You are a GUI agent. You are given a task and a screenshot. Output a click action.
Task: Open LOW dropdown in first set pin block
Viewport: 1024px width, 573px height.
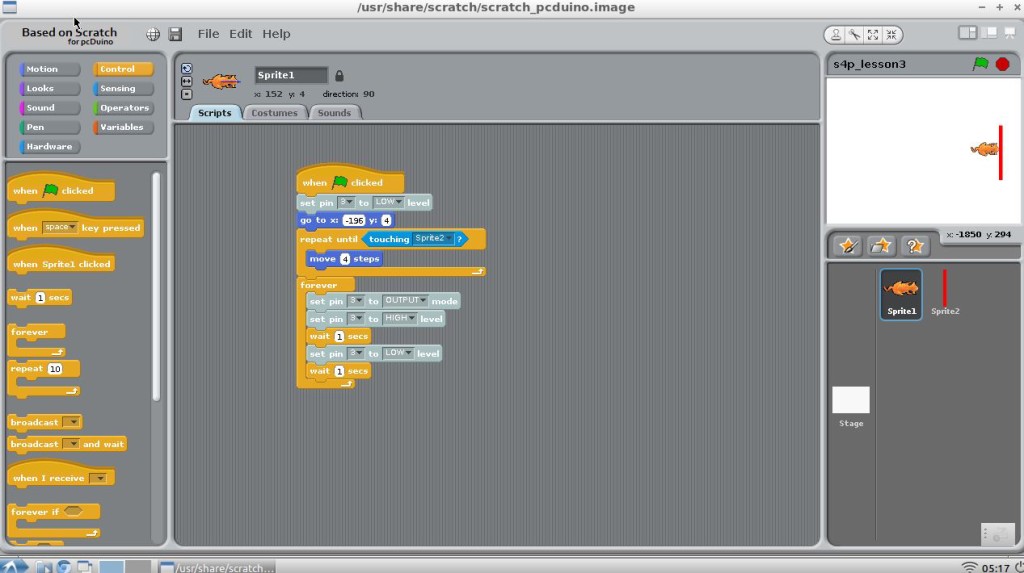tap(389, 202)
